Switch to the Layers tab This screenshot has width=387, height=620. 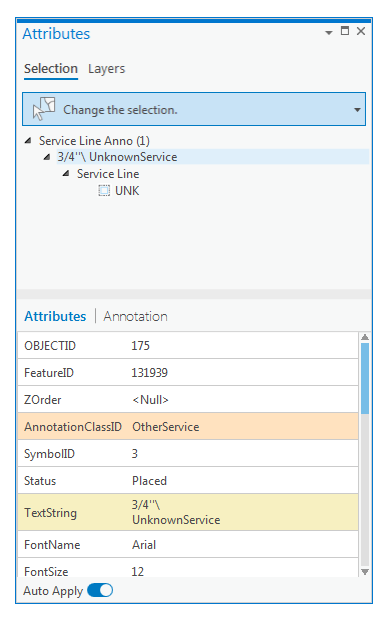[x=106, y=69]
